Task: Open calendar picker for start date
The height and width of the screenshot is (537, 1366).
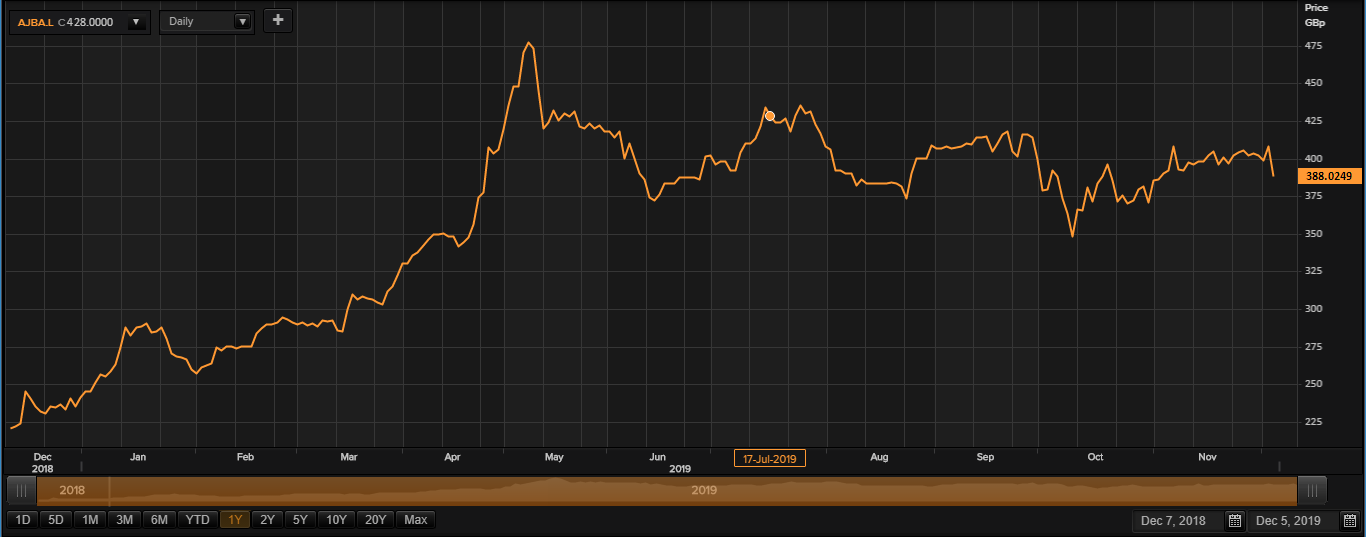Action: (x=1235, y=521)
